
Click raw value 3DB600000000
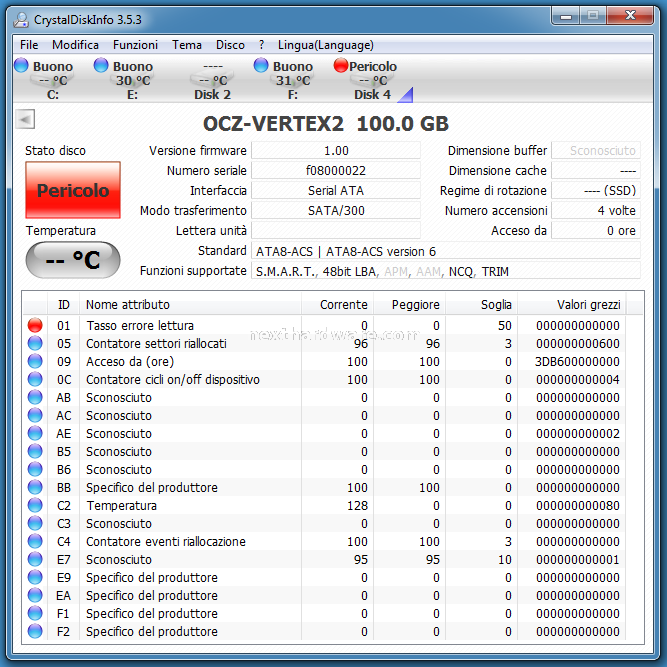point(577,362)
